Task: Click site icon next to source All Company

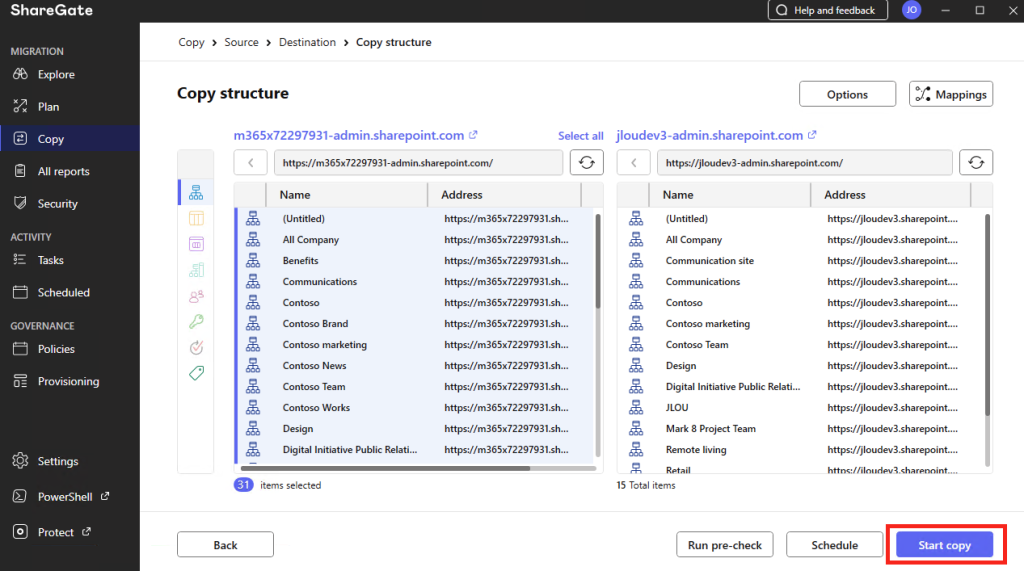Action: pyautogui.click(x=253, y=240)
